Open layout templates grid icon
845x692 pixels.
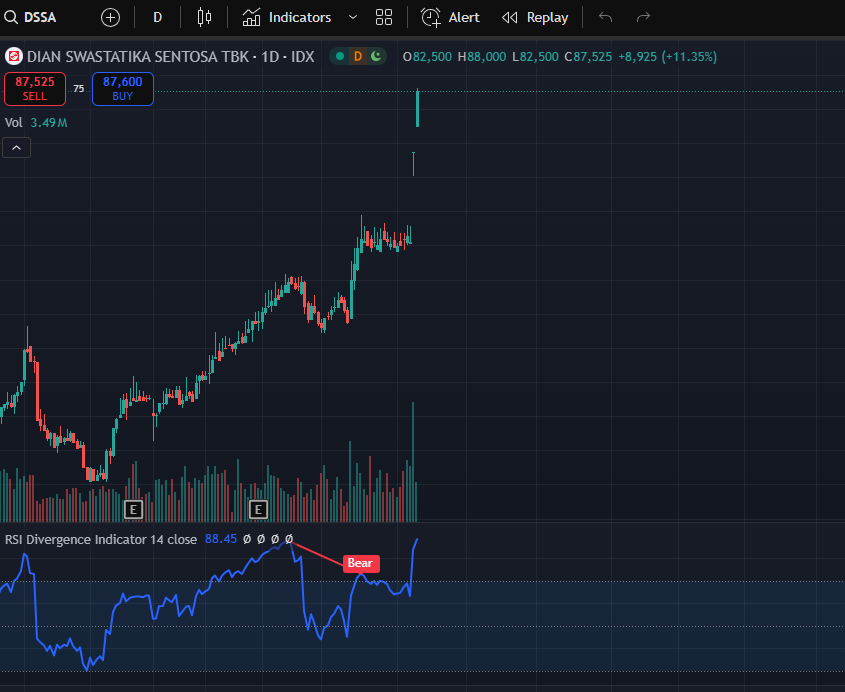coord(384,17)
